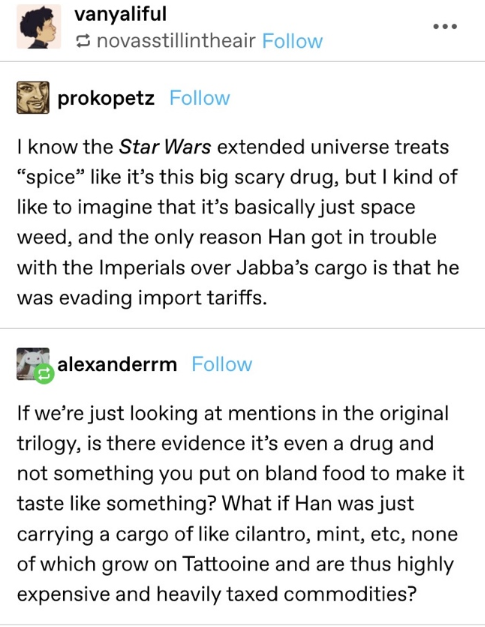This screenshot has width=485, height=627.
Task: Follow prokopetz
Action: (200, 98)
